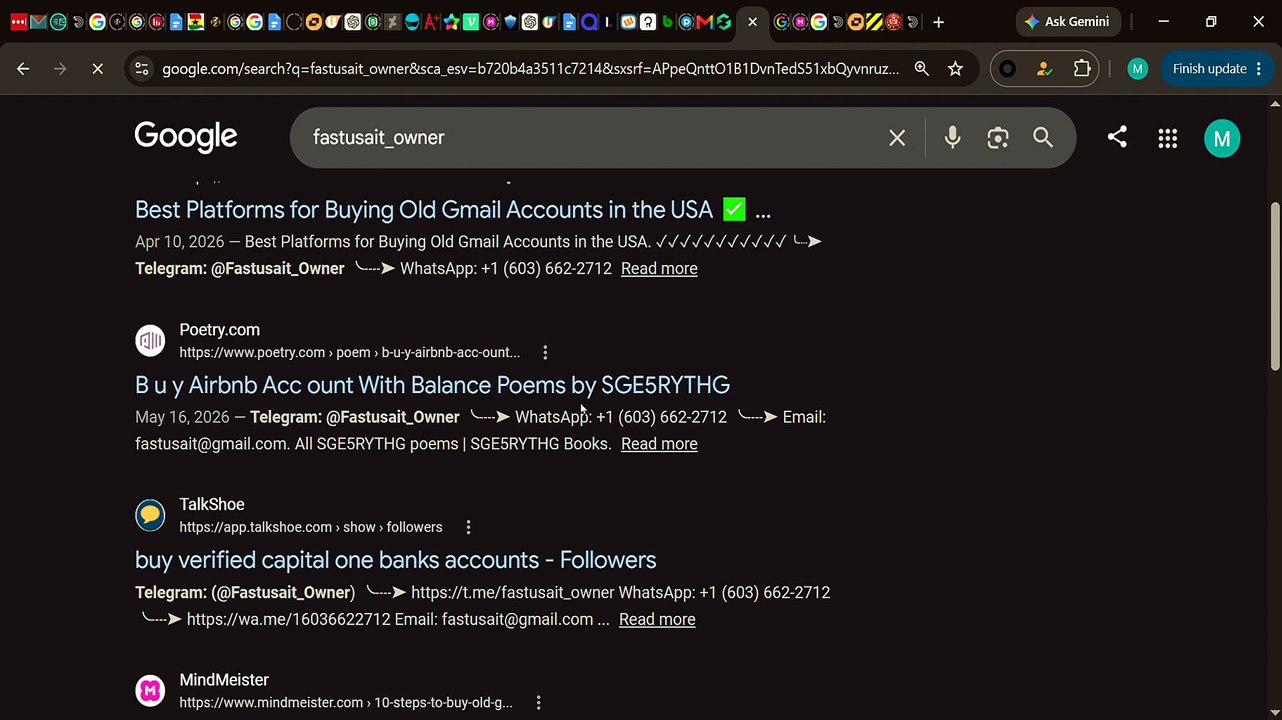Click the Finish update button

1217,69
